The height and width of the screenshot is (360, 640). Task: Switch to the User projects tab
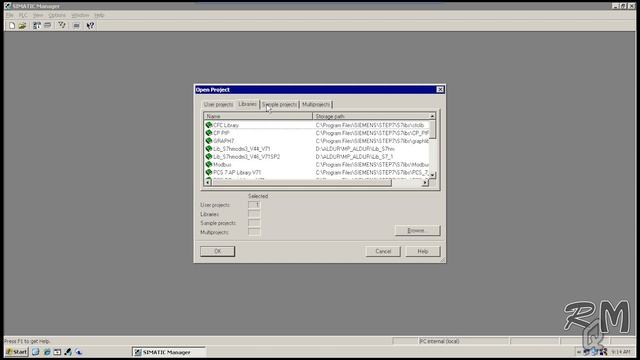[218, 104]
